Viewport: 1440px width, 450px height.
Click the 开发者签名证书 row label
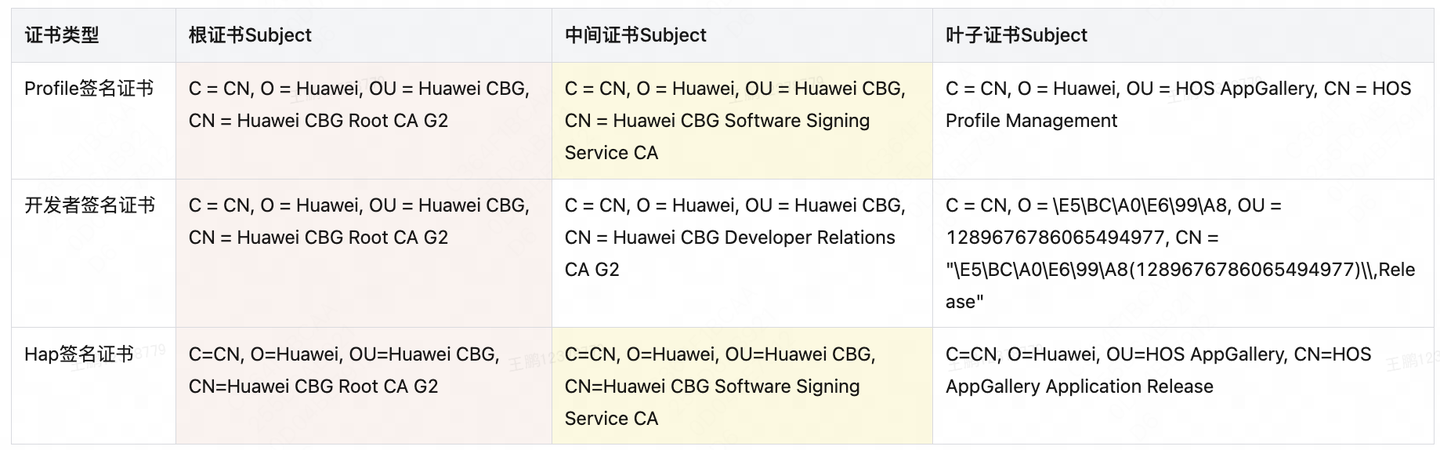click(90, 205)
